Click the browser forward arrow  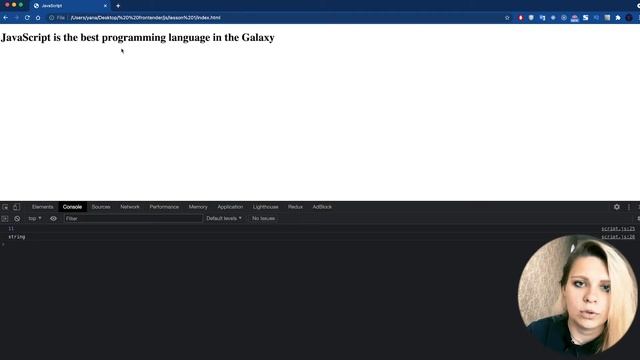(16, 18)
